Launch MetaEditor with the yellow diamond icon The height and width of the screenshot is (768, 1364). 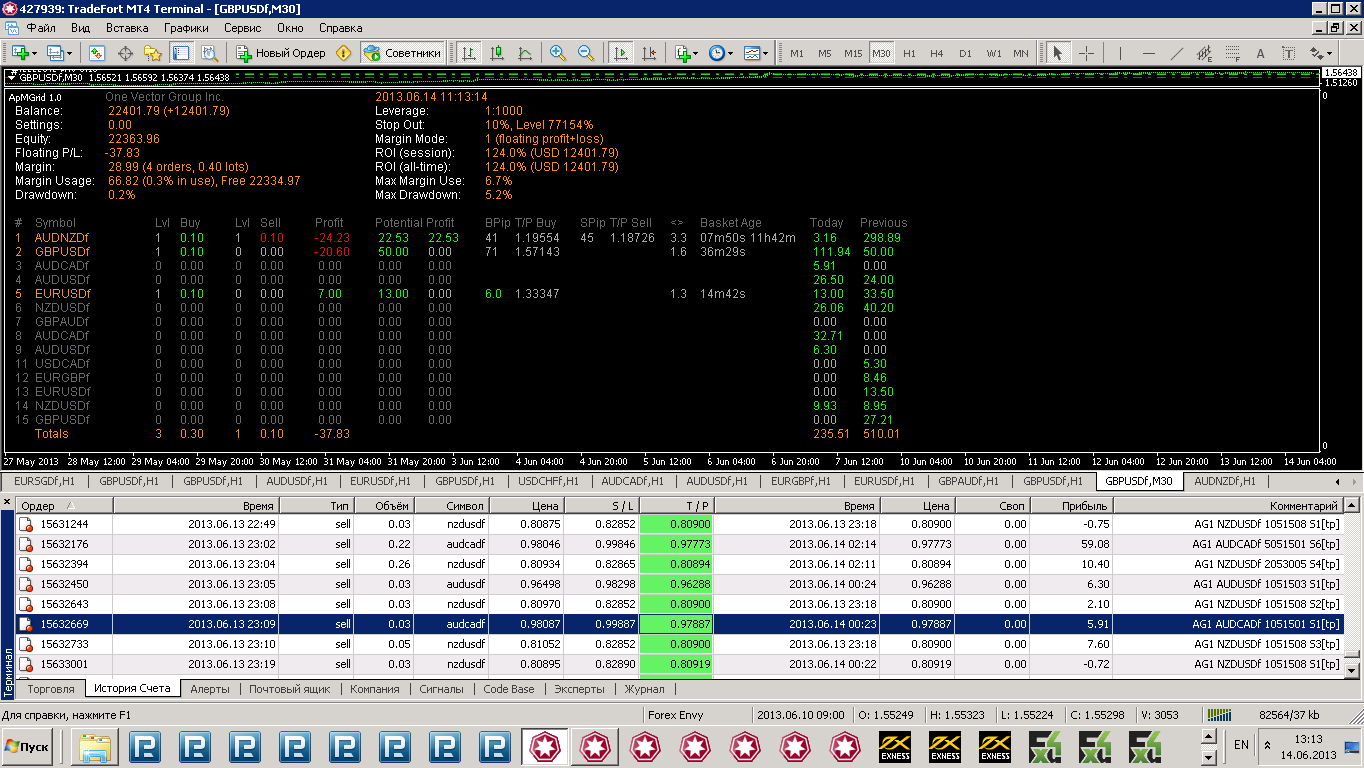[344, 53]
